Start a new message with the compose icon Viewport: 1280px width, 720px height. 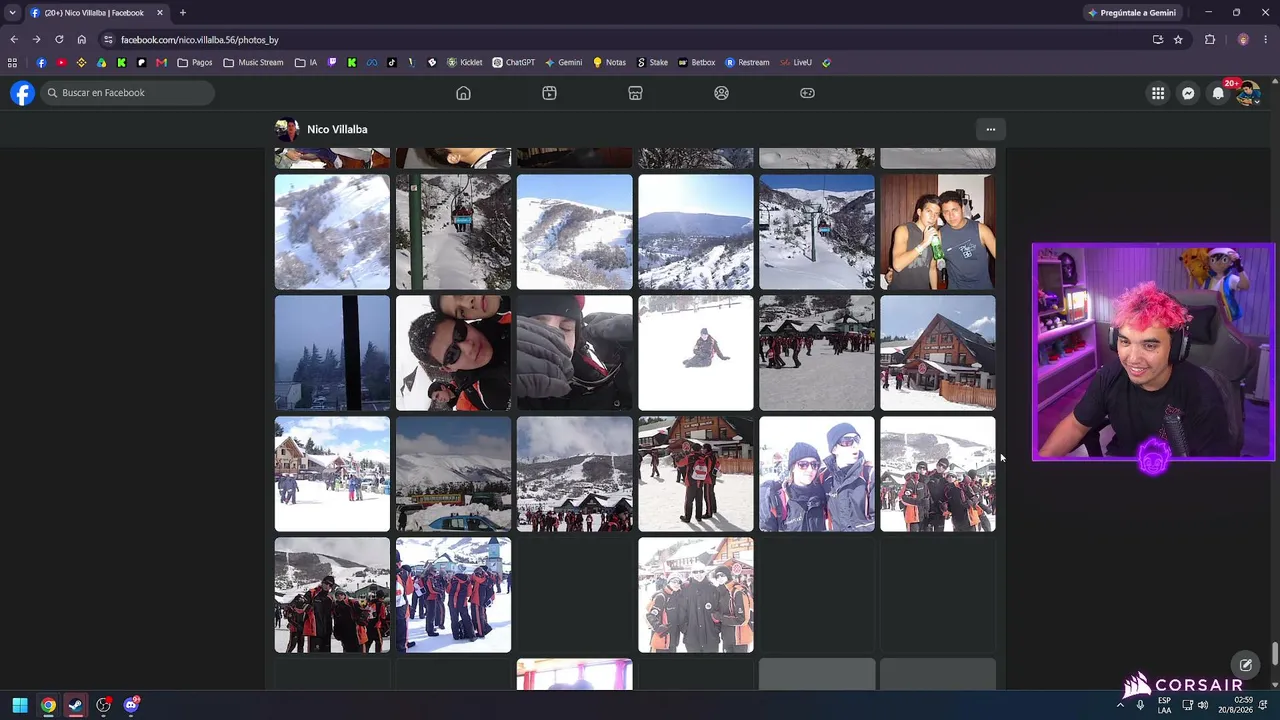click(x=1246, y=665)
